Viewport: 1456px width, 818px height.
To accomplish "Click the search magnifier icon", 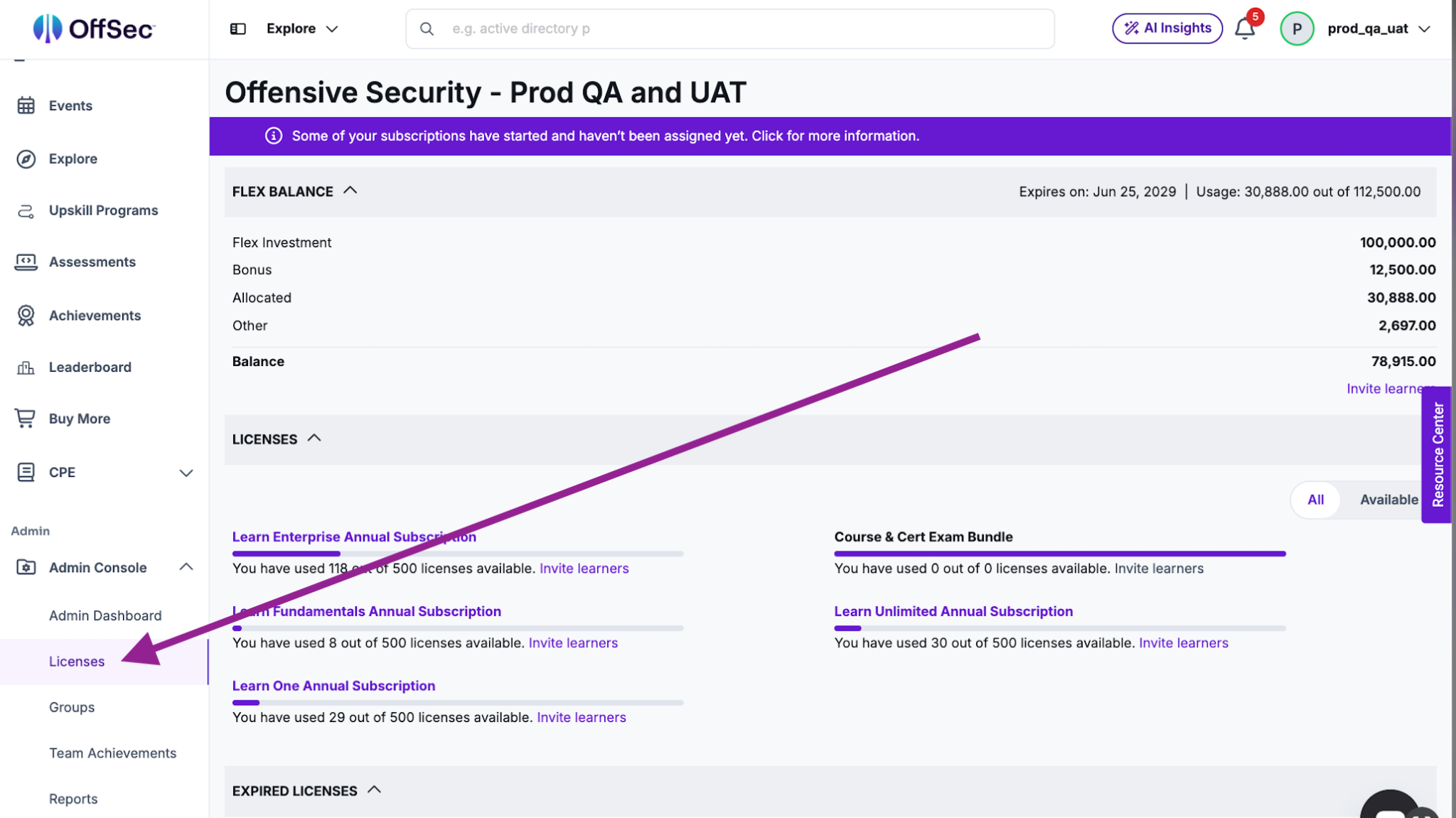I will tap(427, 28).
